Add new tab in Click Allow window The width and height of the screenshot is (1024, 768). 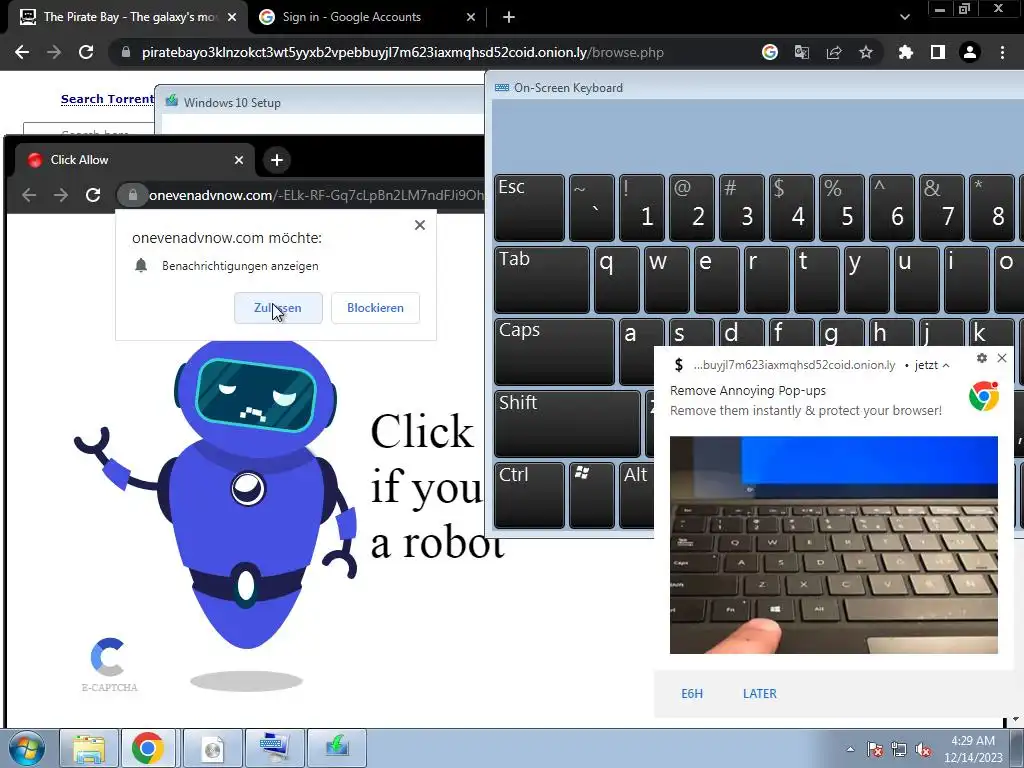pyautogui.click(x=277, y=160)
